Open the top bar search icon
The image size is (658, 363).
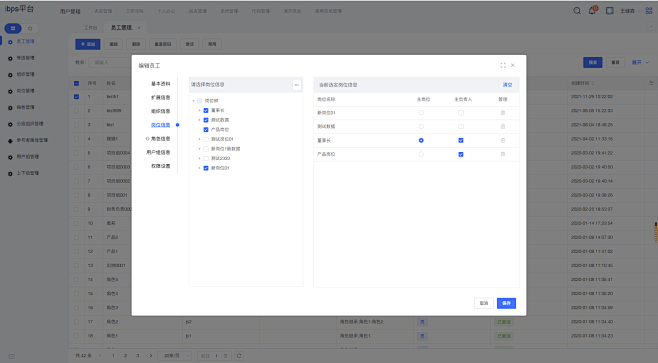pyautogui.click(x=577, y=11)
